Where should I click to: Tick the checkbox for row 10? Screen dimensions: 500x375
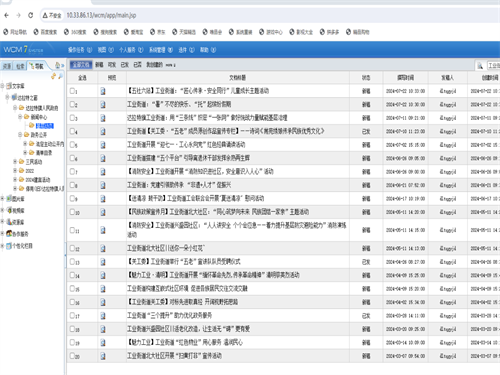(x=72, y=211)
